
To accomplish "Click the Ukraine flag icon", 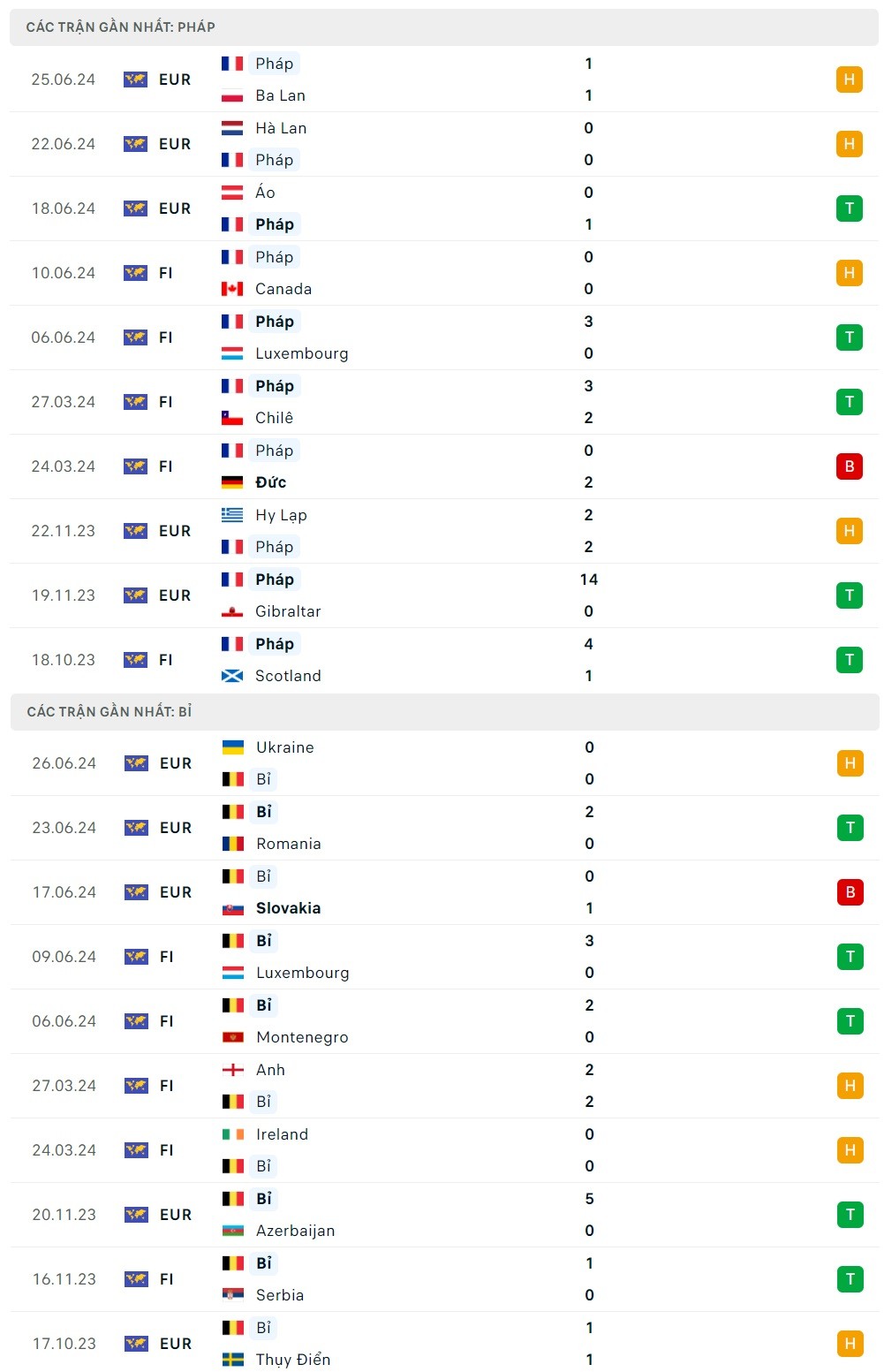I will [233, 747].
